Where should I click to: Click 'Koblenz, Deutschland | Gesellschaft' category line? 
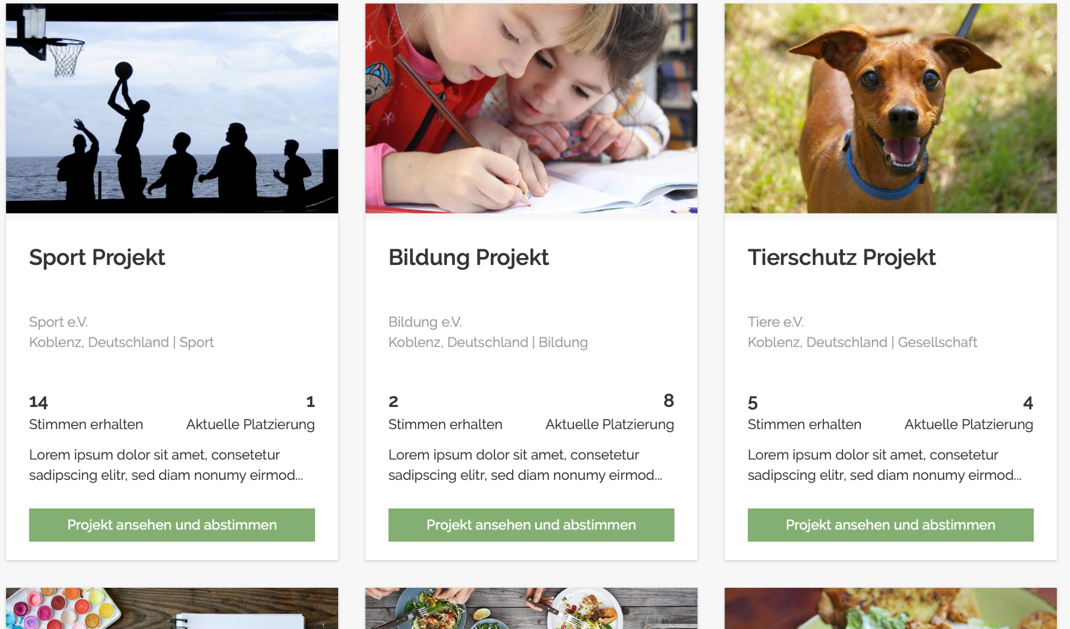click(x=863, y=342)
